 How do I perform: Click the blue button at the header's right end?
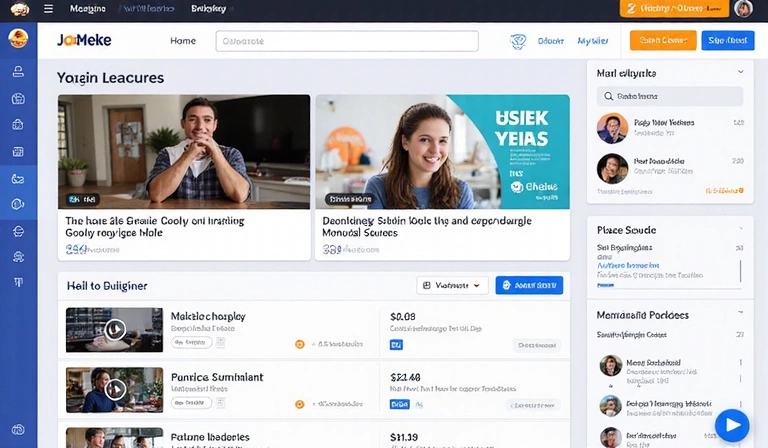728,41
